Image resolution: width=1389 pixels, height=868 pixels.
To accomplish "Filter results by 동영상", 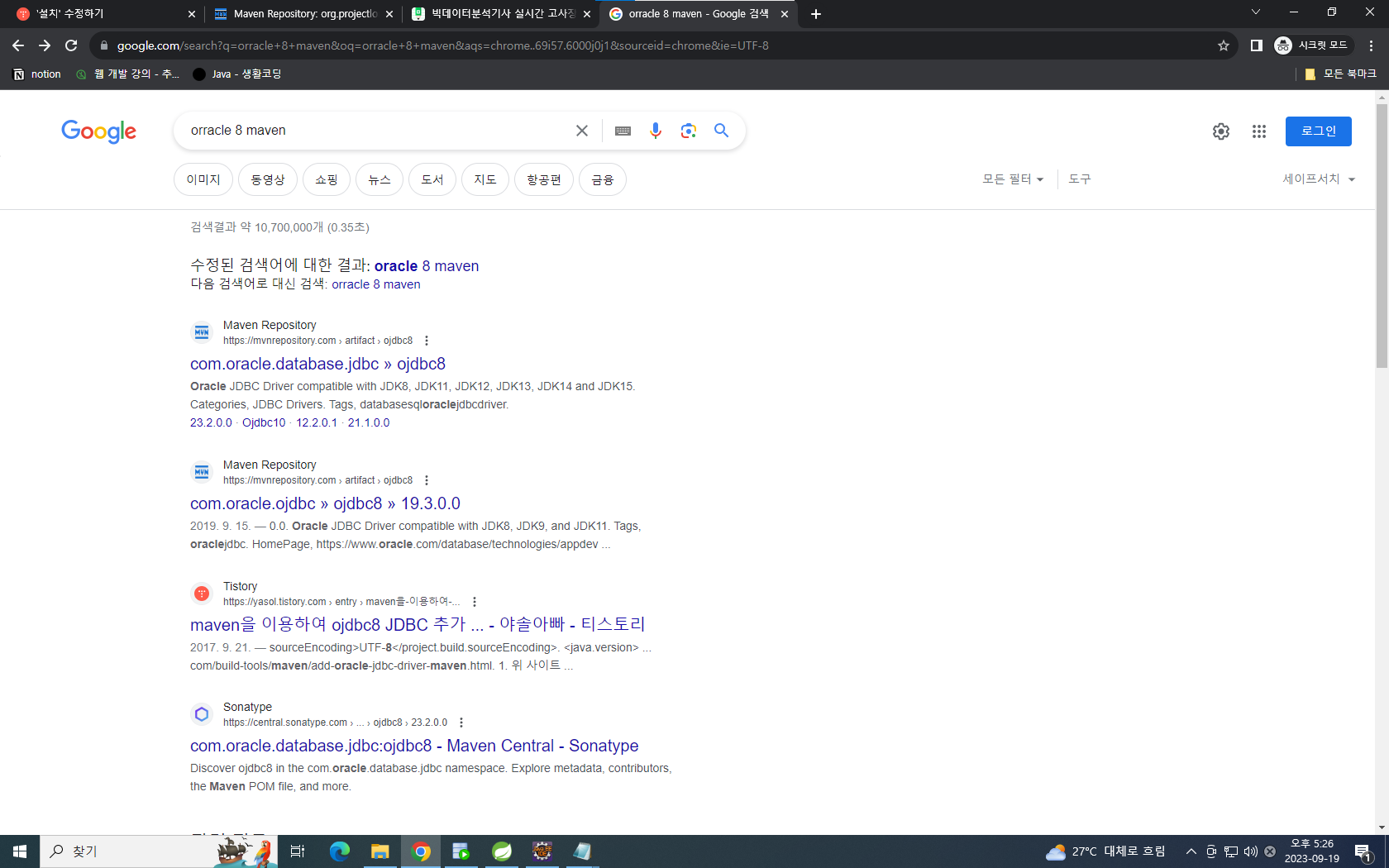I will [x=268, y=179].
